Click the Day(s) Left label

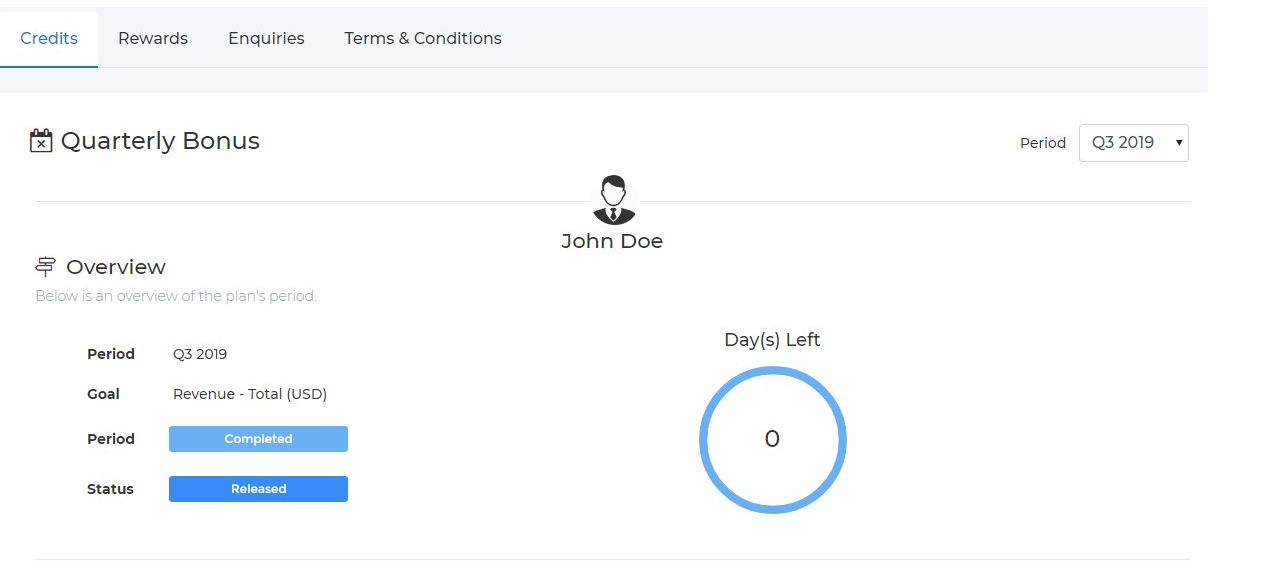point(772,340)
